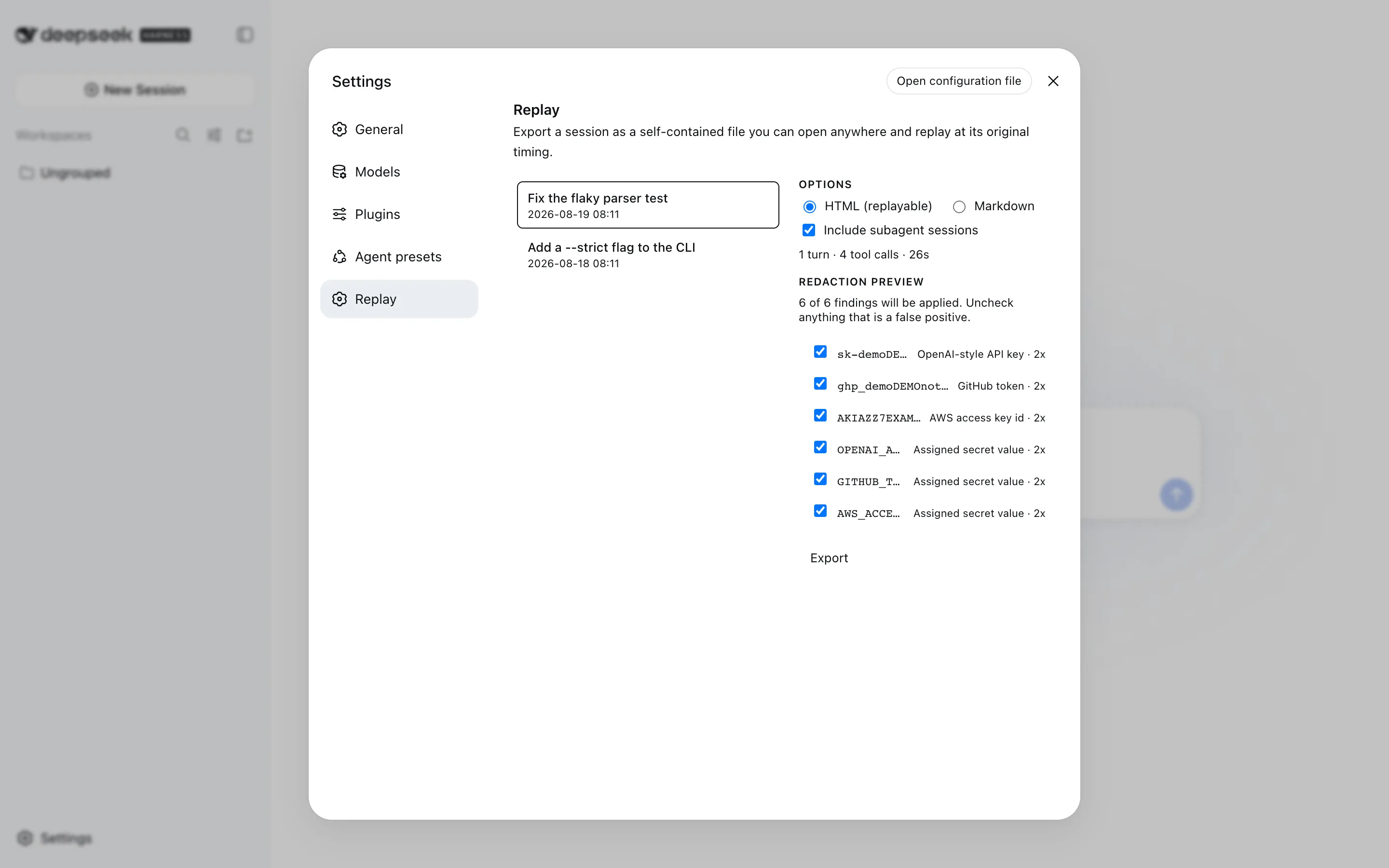Open the Plugins settings section
1389x868 pixels.
pos(399,214)
